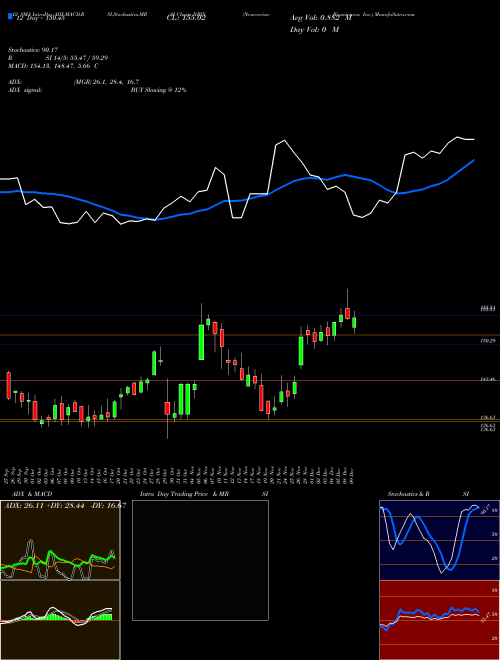Click the blue 12-day SMA legend square
The image size is (500, 660).
(x=10, y=16)
